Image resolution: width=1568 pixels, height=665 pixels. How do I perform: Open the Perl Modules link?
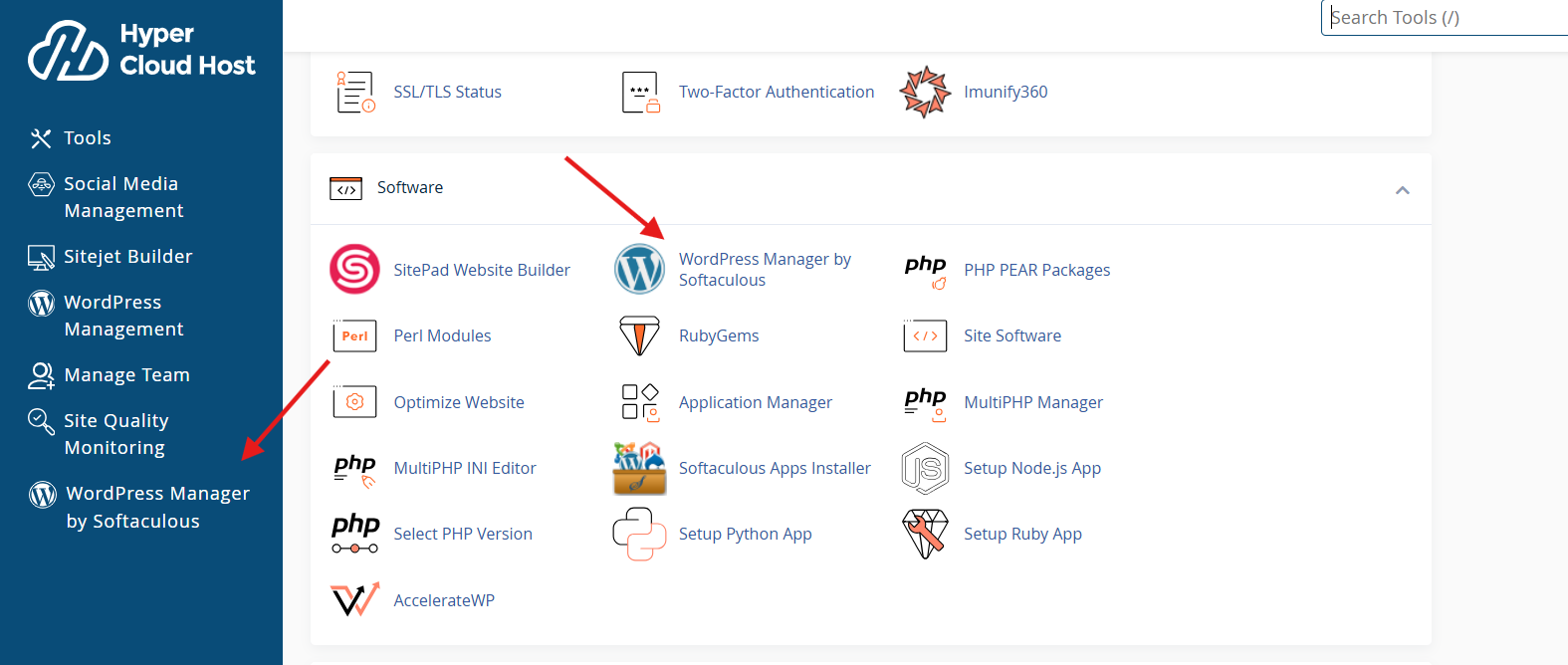(442, 335)
